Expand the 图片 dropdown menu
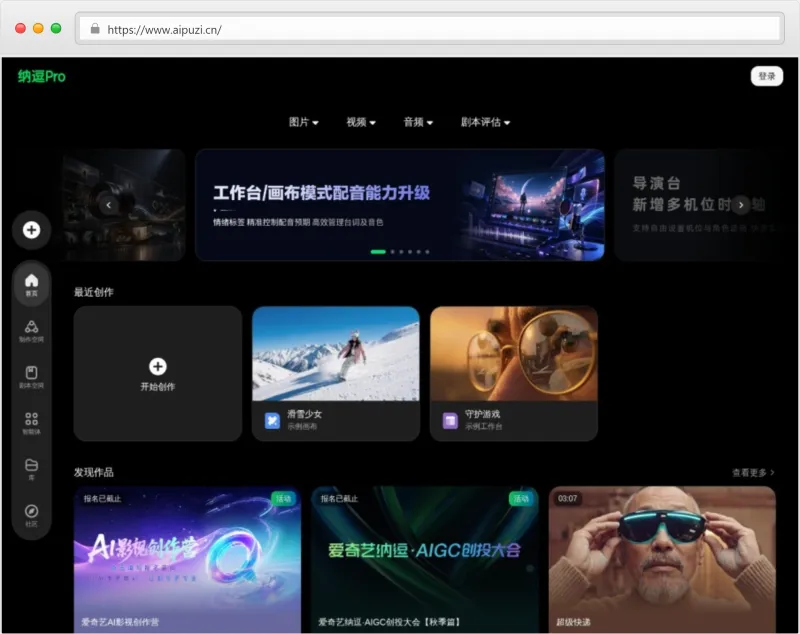 click(304, 122)
